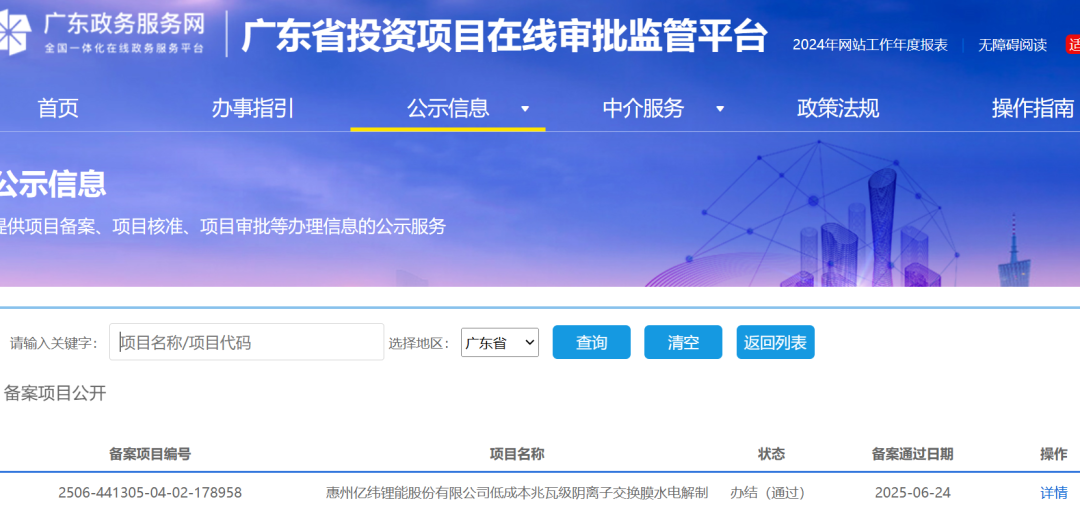This screenshot has height=506, width=1080.
Task: Select the 公示信息 navigation tab
Action: point(448,109)
